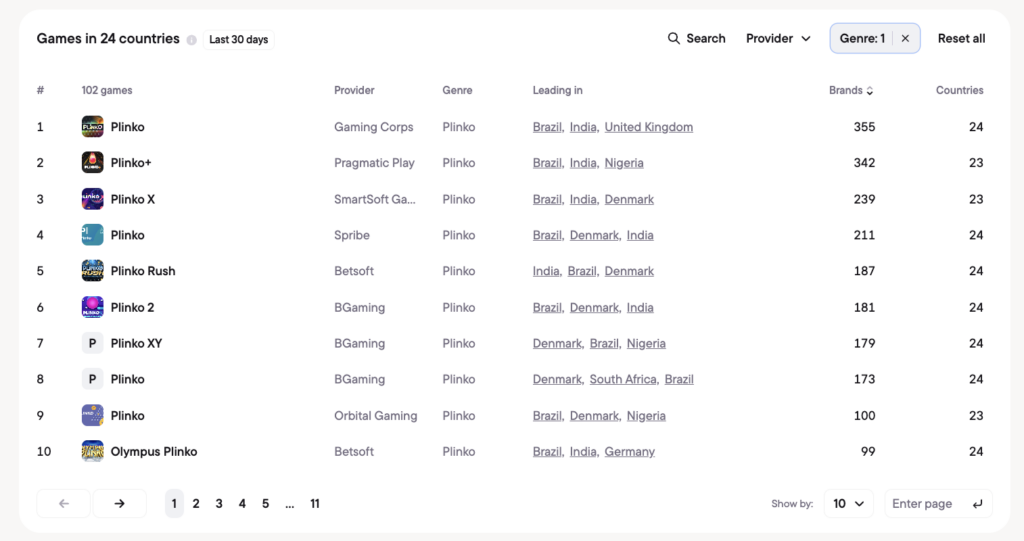Open the Provider dropdown
Image resolution: width=1024 pixels, height=541 pixels.
(778, 39)
